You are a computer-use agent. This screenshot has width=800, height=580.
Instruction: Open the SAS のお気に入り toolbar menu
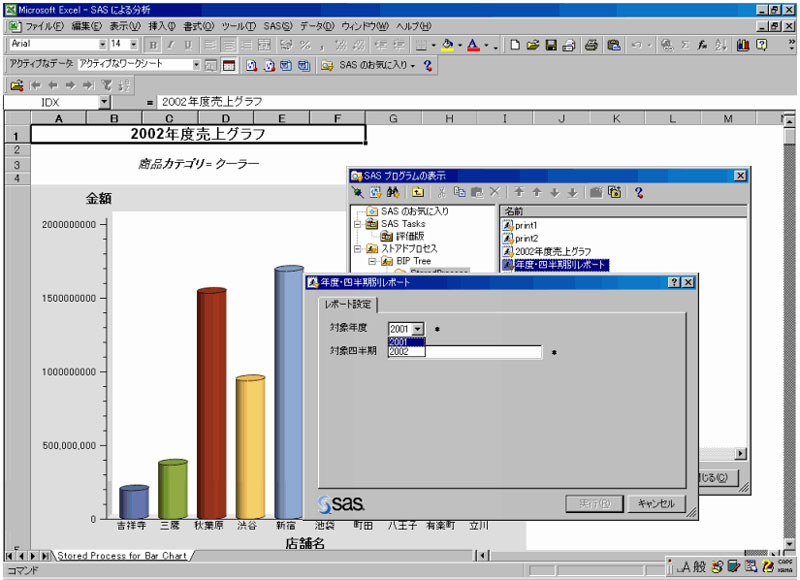click(x=377, y=65)
